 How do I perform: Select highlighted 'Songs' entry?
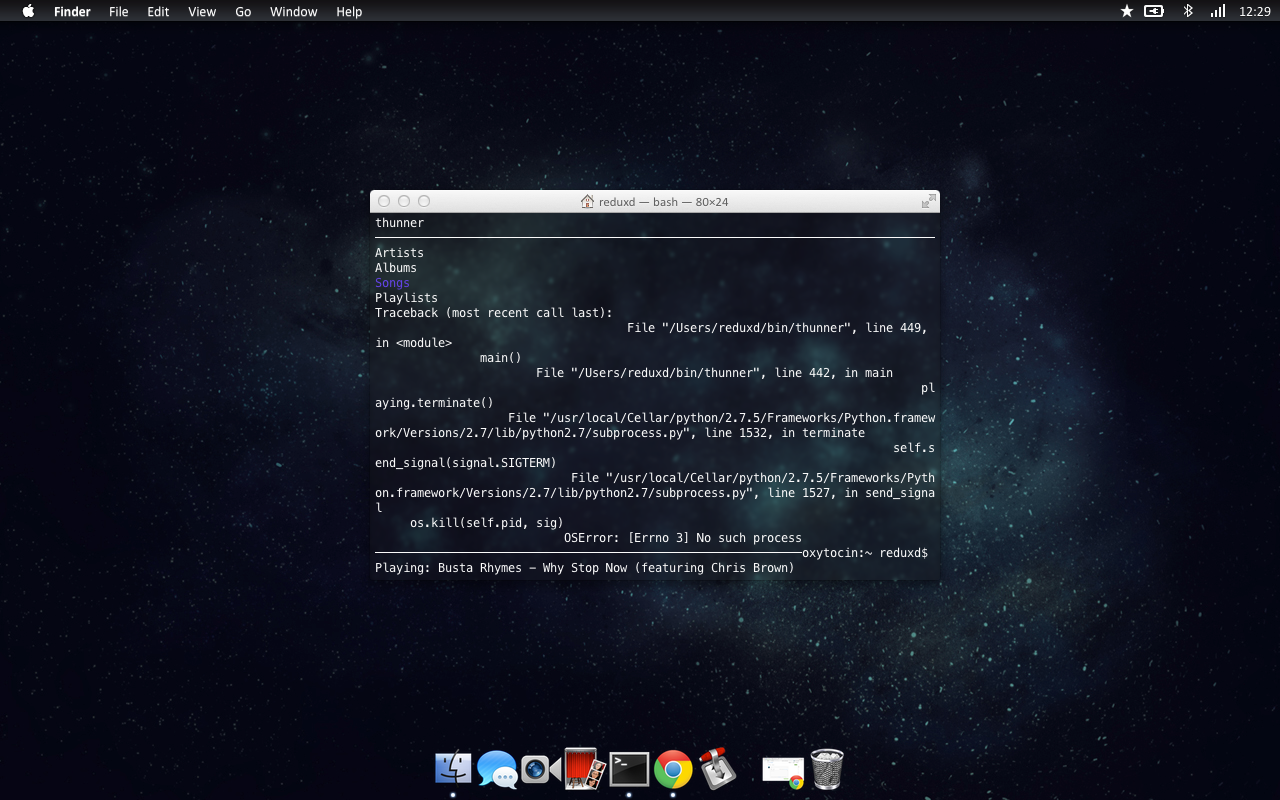[392, 283]
